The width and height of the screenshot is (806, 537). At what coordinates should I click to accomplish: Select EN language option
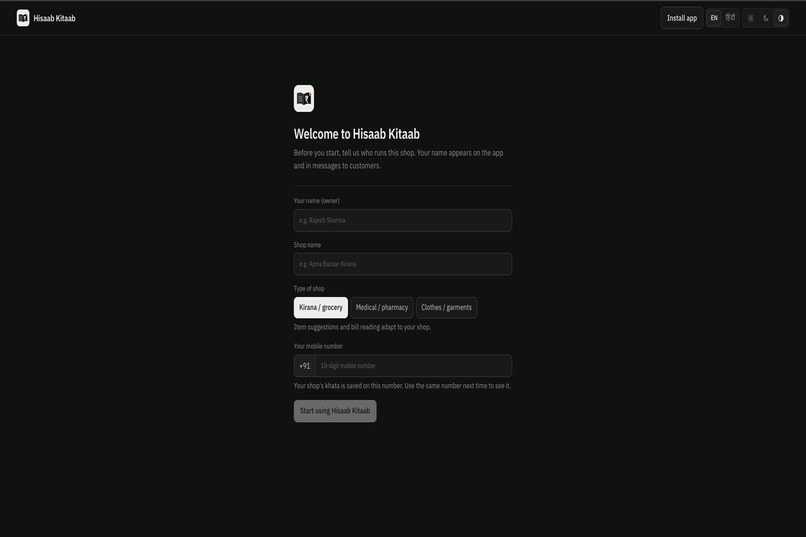pyautogui.click(x=714, y=18)
